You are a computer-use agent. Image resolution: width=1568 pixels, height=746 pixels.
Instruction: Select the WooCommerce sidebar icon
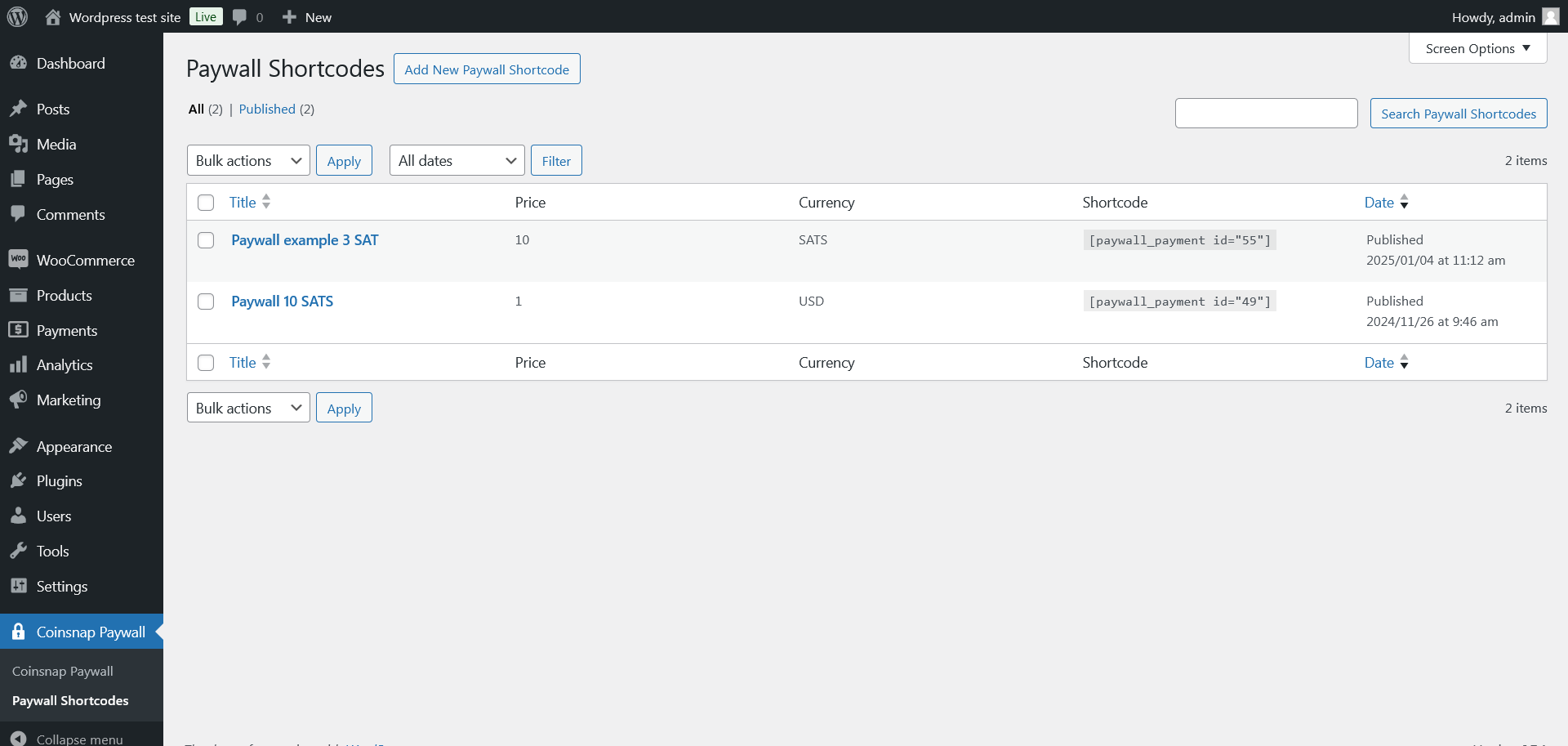tap(20, 259)
